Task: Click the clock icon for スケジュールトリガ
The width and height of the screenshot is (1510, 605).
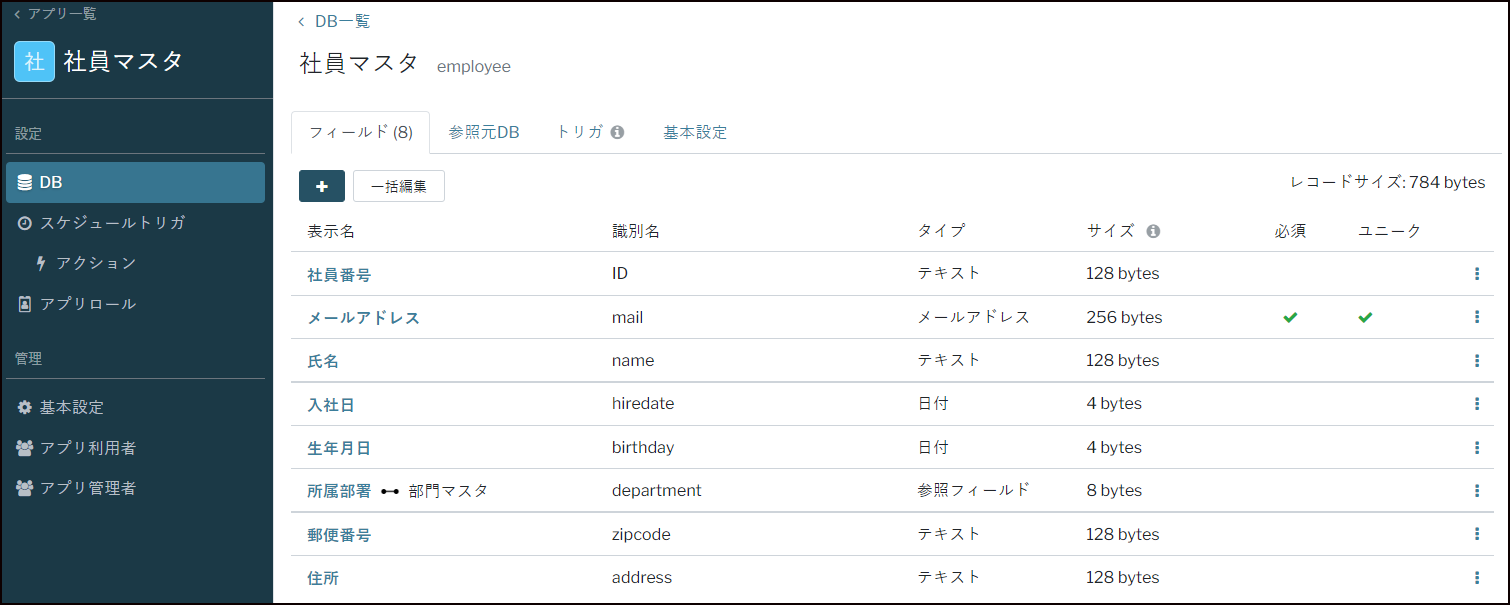Action: click(x=25, y=223)
